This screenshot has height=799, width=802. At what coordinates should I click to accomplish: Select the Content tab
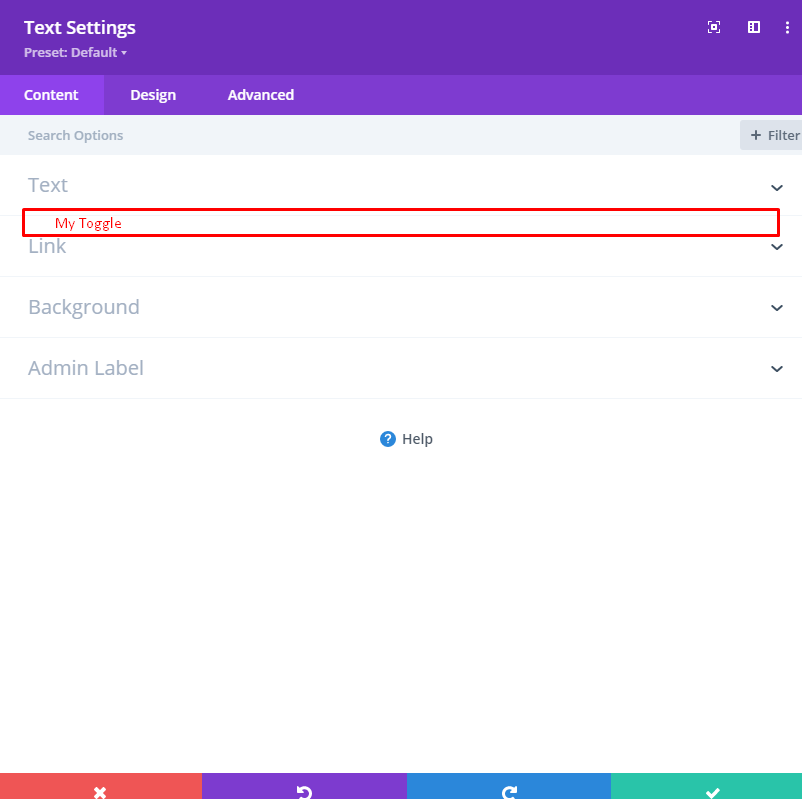coord(53,95)
